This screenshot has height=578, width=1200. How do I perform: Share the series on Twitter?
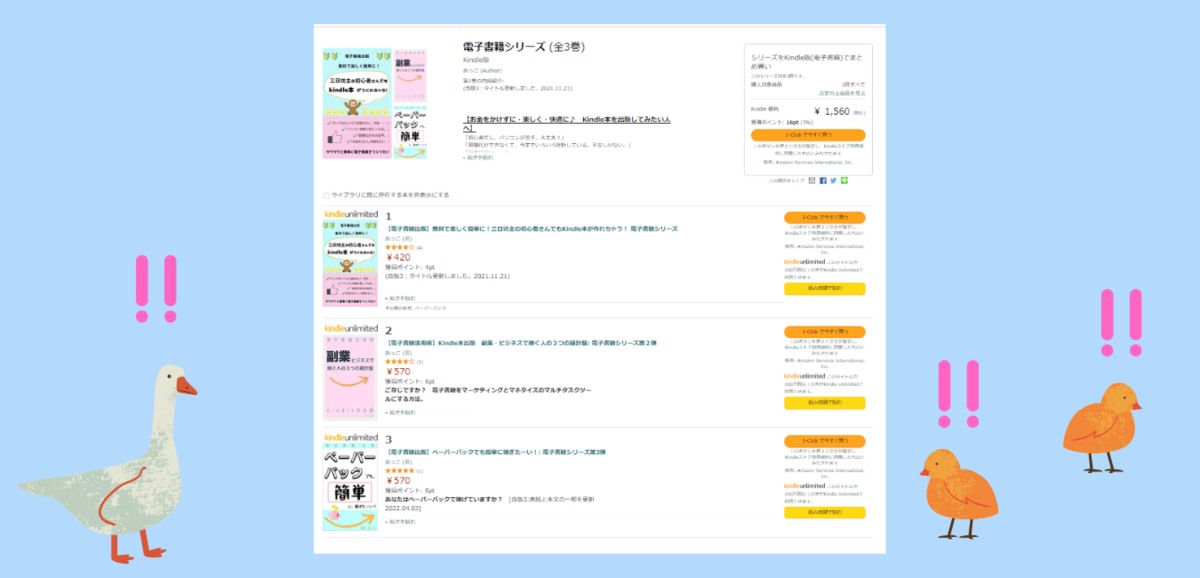[x=834, y=181]
